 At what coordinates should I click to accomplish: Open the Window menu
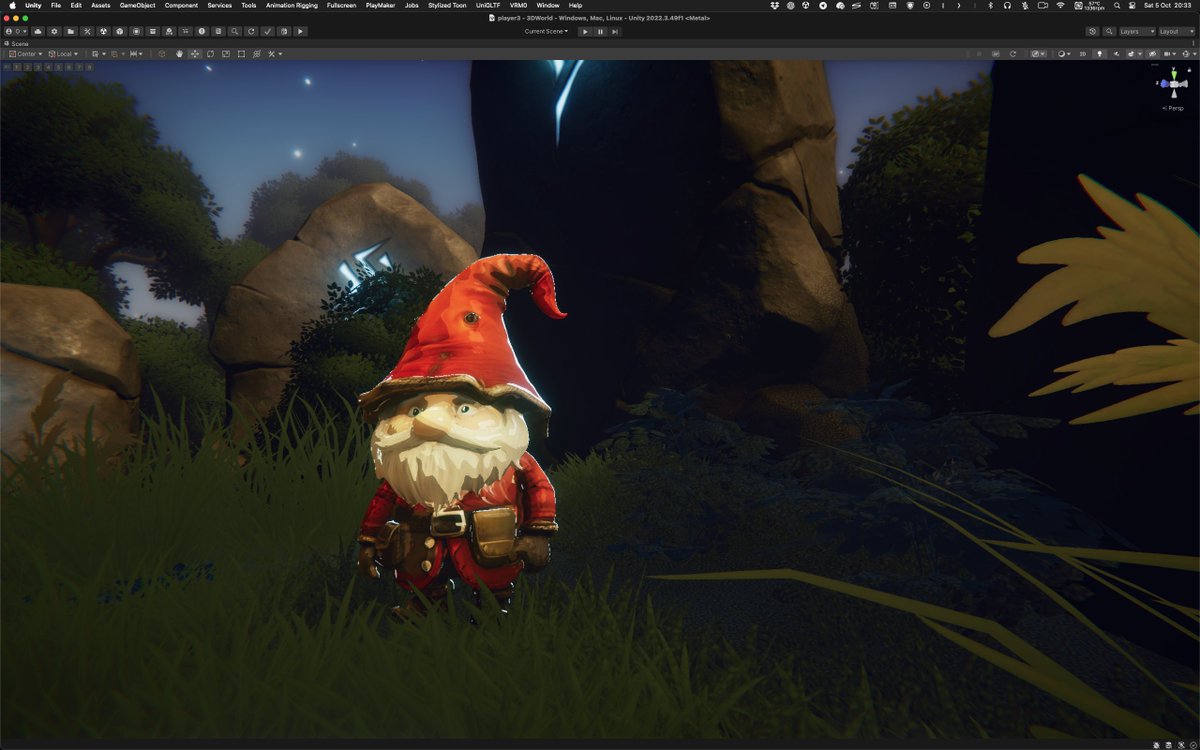click(548, 5)
